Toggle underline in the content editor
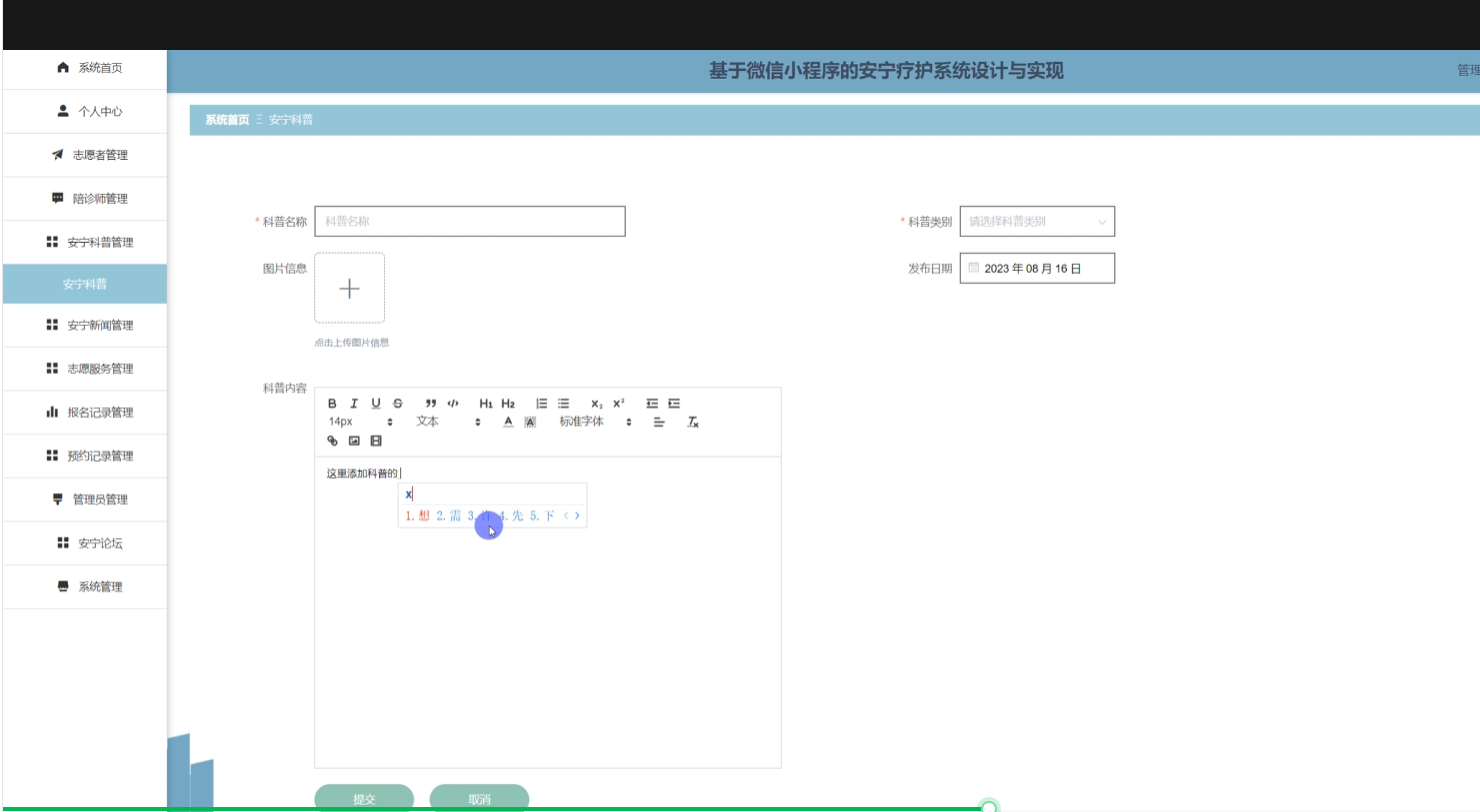 [375, 403]
